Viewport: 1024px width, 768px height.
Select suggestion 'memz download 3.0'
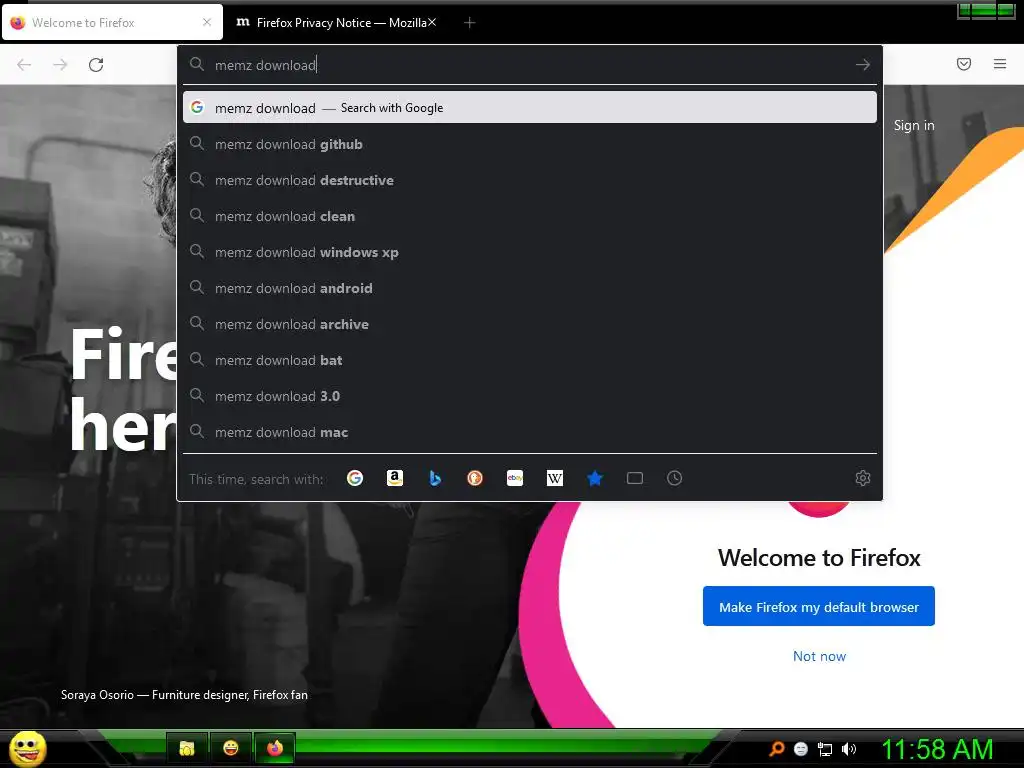(x=530, y=396)
